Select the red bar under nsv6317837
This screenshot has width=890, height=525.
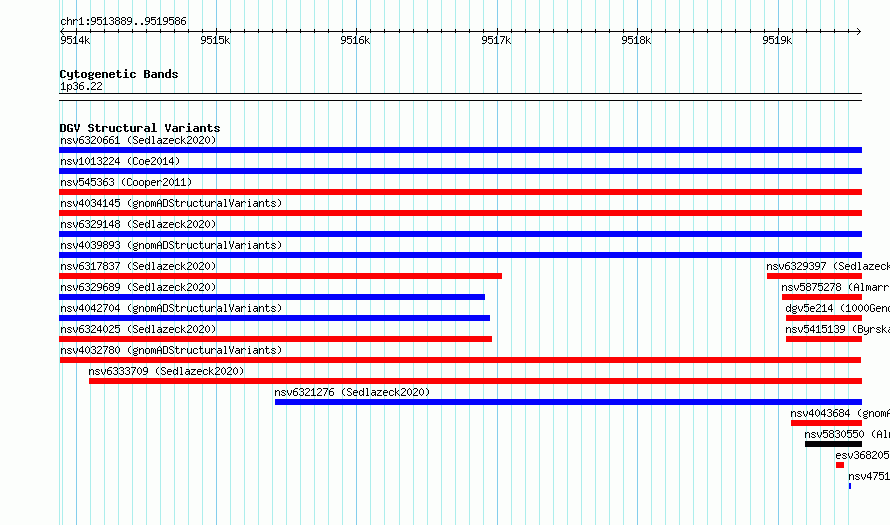[280, 276]
